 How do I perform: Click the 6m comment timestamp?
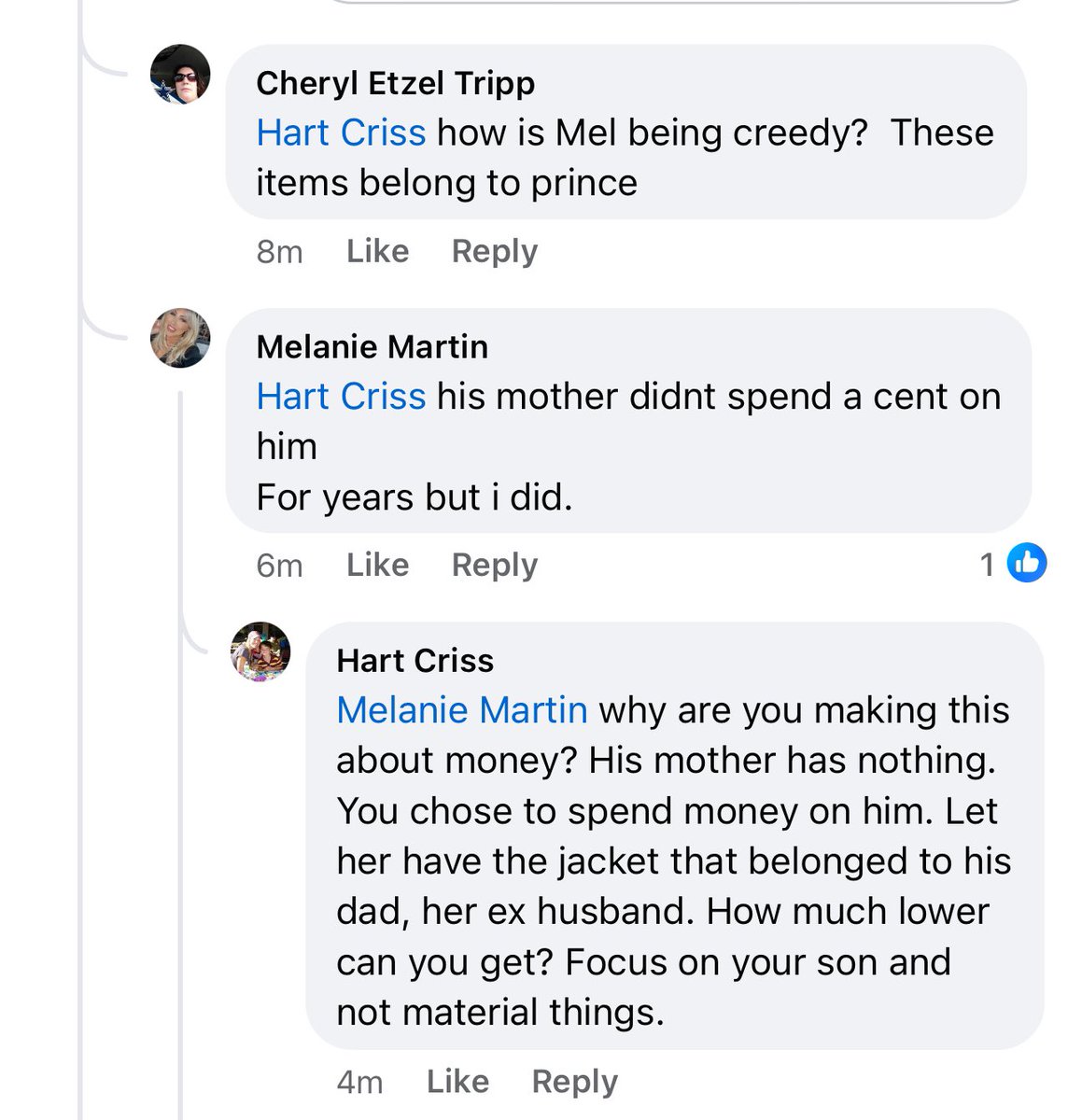tap(279, 566)
